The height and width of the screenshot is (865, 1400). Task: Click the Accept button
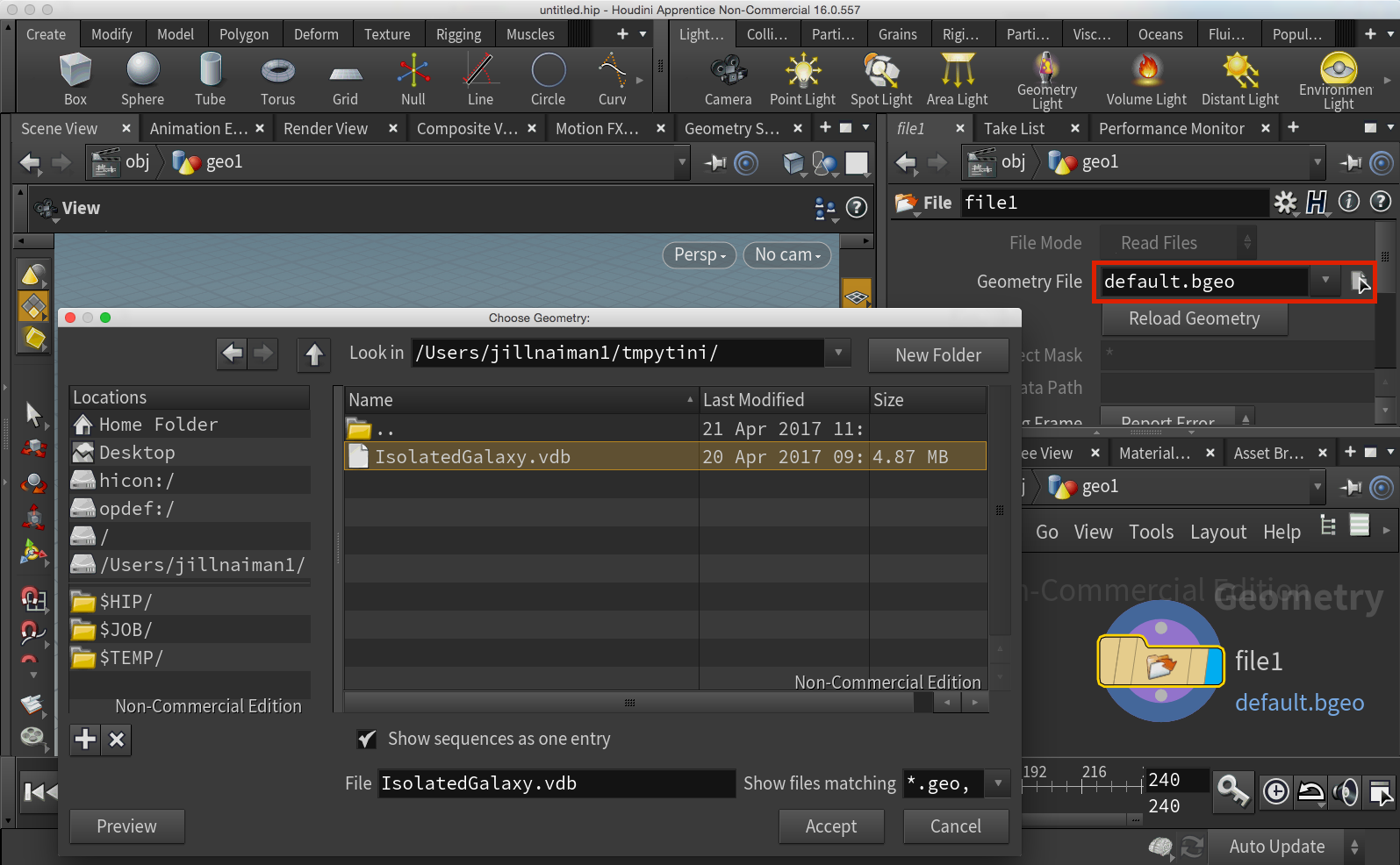830,826
